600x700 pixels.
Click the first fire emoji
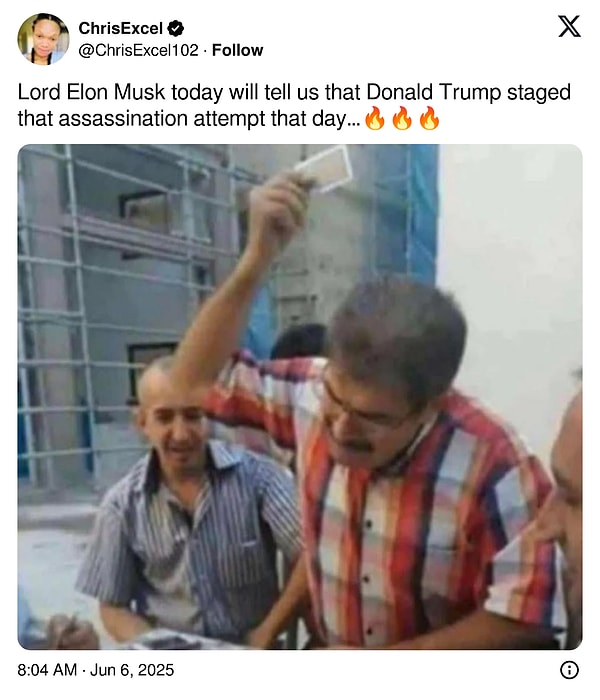click(x=375, y=119)
